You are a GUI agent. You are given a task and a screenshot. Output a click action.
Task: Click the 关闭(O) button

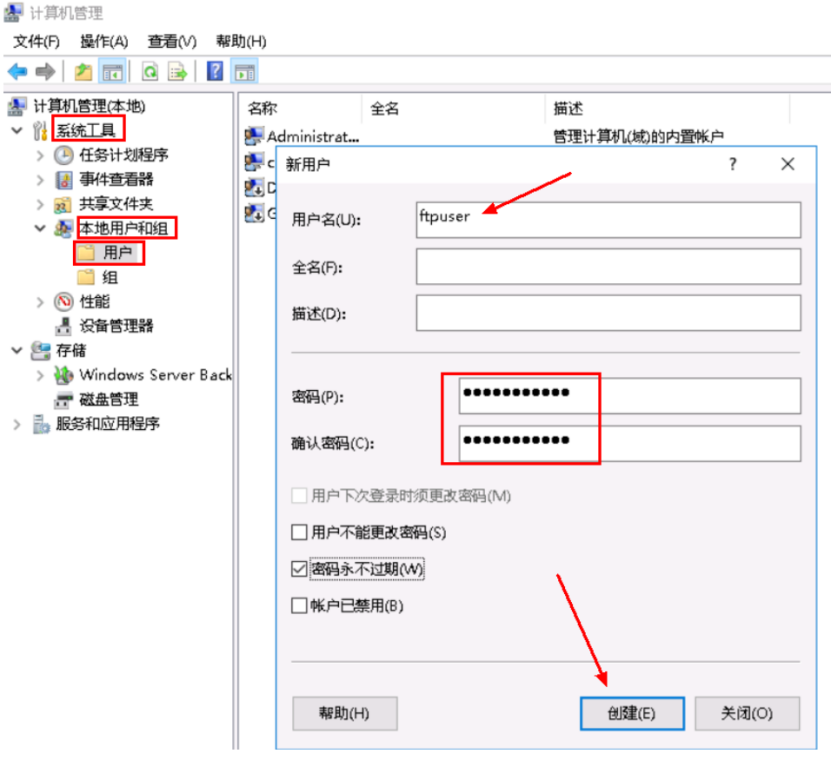[748, 713]
